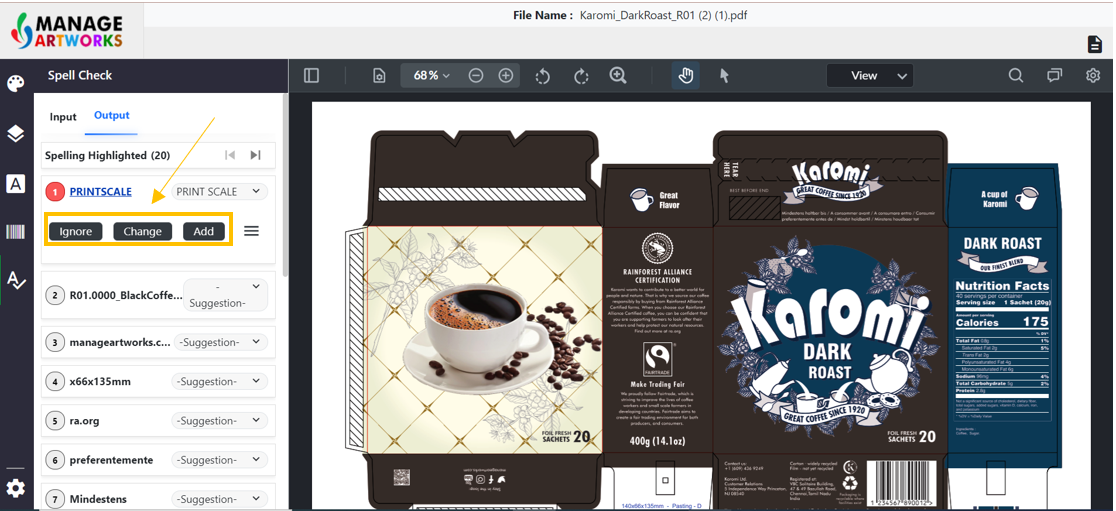Select the arrow pointer tool
Viewport: 1116px width, 511px height.
(x=724, y=75)
